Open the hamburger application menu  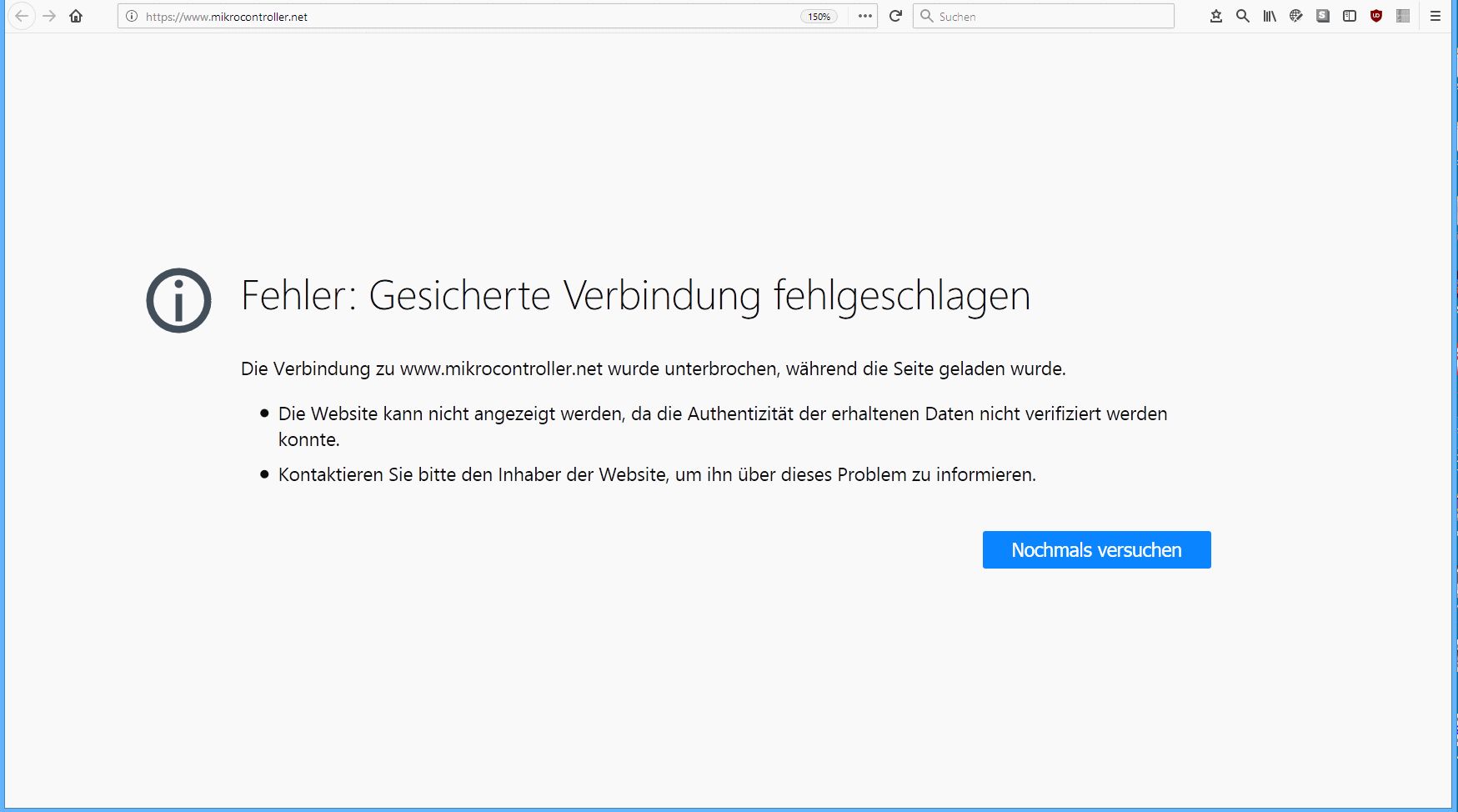coord(1435,17)
